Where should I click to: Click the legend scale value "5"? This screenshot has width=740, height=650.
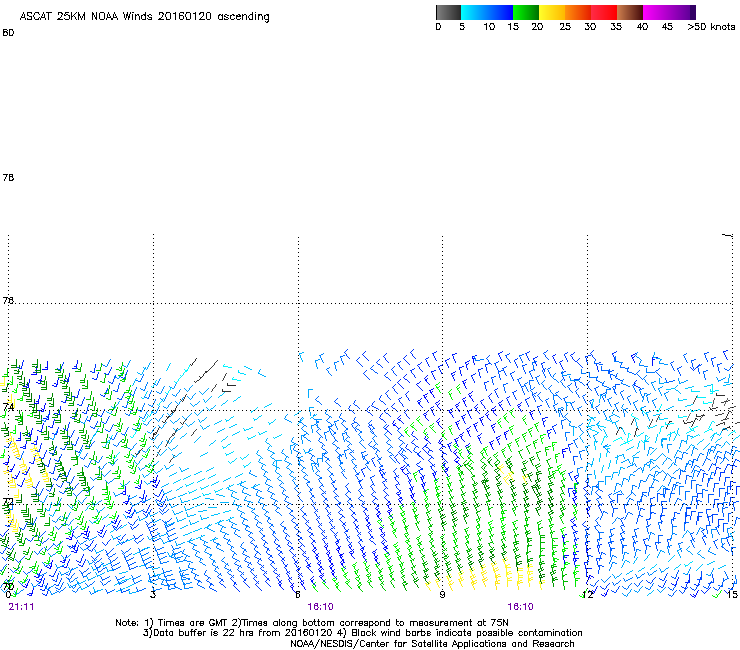tap(462, 27)
